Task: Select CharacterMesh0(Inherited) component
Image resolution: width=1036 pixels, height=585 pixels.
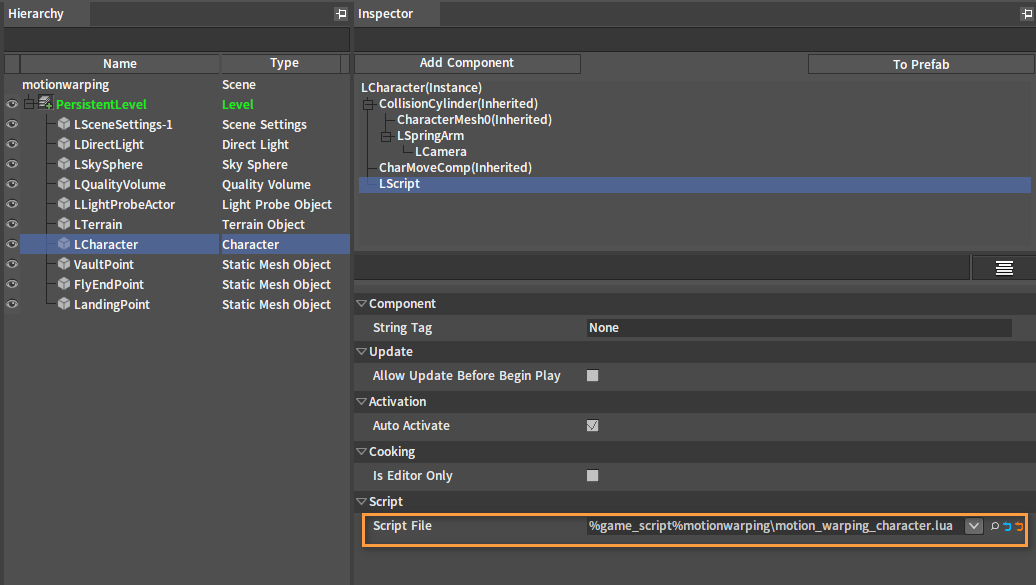Action: click(x=474, y=120)
